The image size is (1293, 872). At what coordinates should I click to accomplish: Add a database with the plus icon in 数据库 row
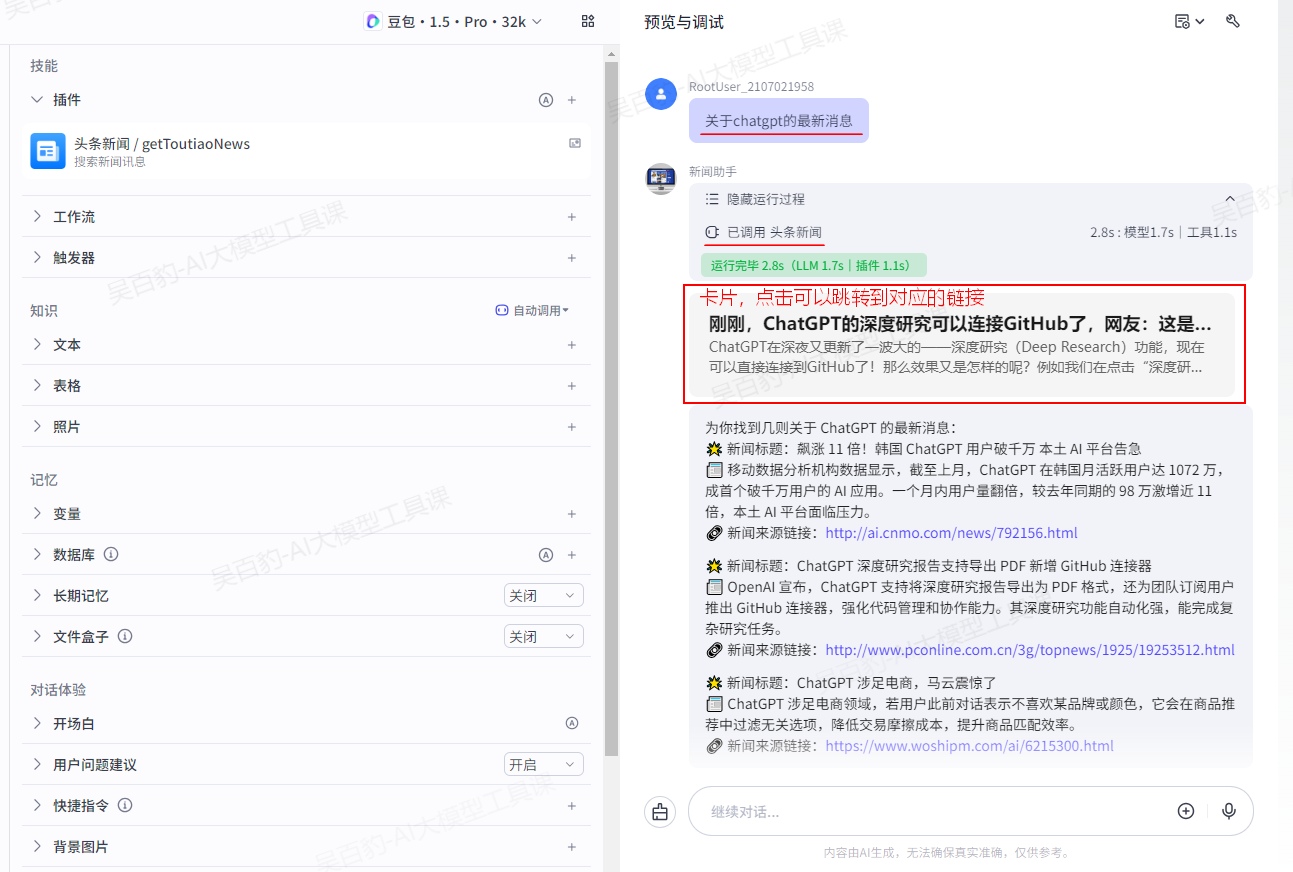[x=572, y=555]
